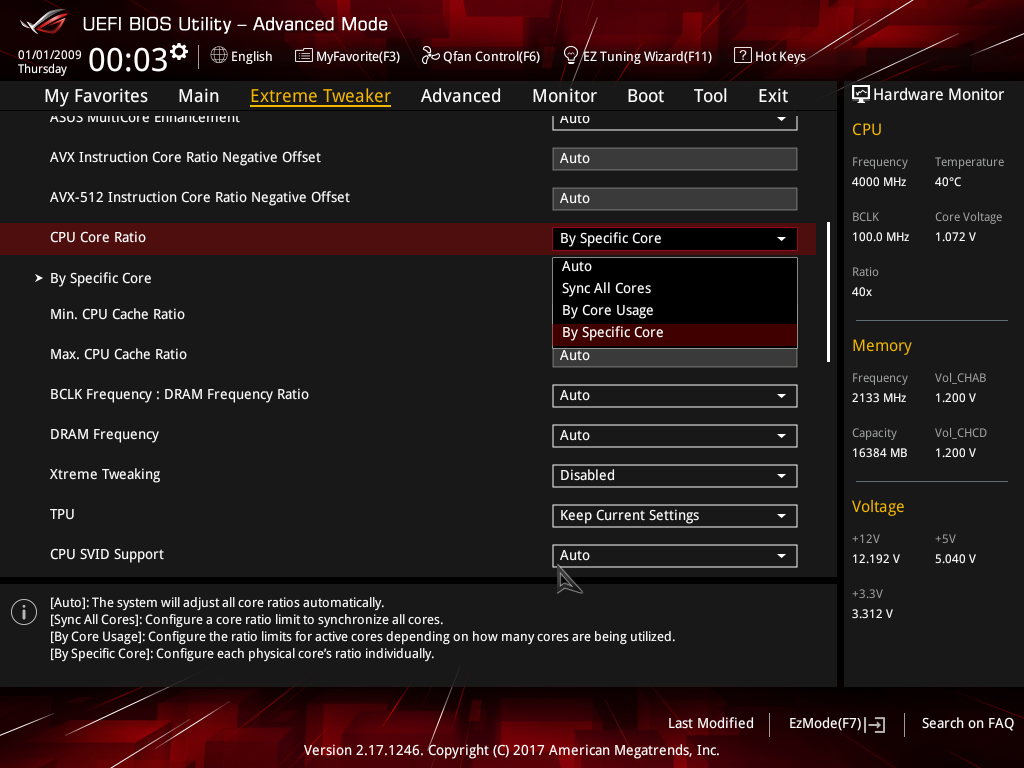The image size is (1024, 768).
Task: Open the DRAM Frequency dropdown
Action: [675, 436]
